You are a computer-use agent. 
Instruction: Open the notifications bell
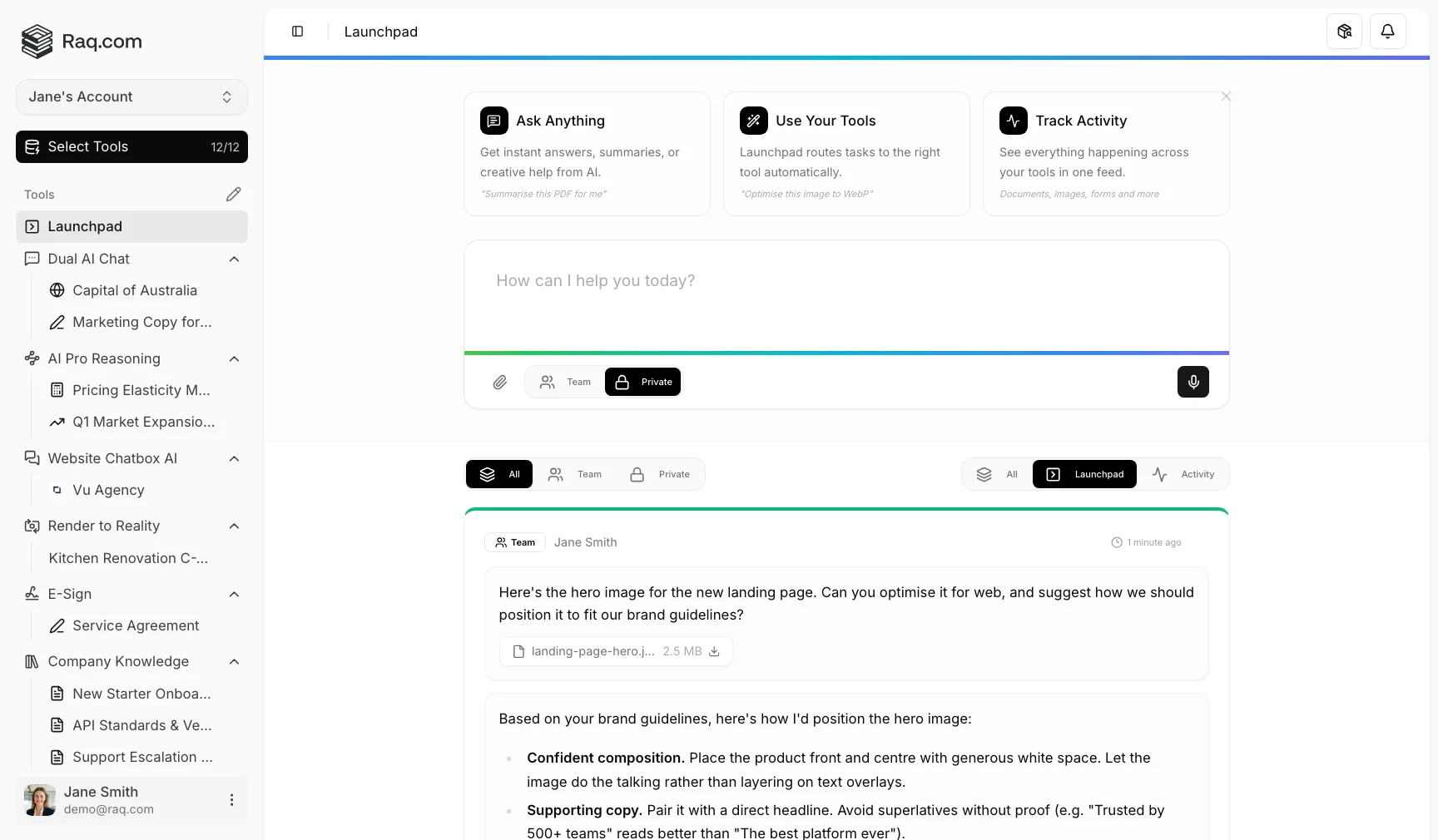(x=1387, y=32)
